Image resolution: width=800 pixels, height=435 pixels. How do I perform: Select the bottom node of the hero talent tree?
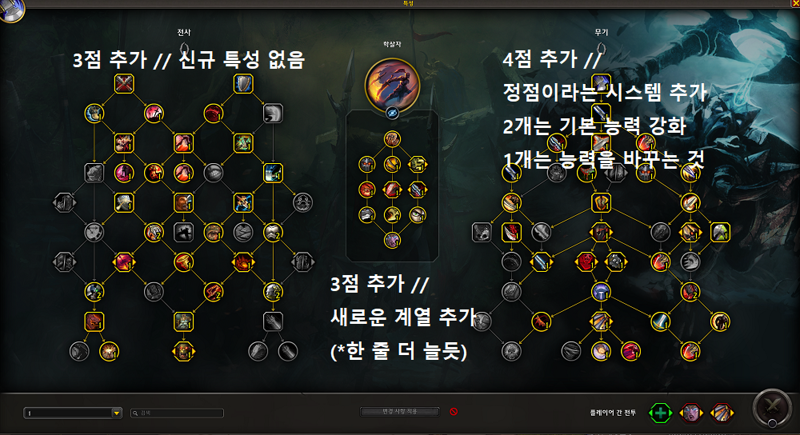392,240
